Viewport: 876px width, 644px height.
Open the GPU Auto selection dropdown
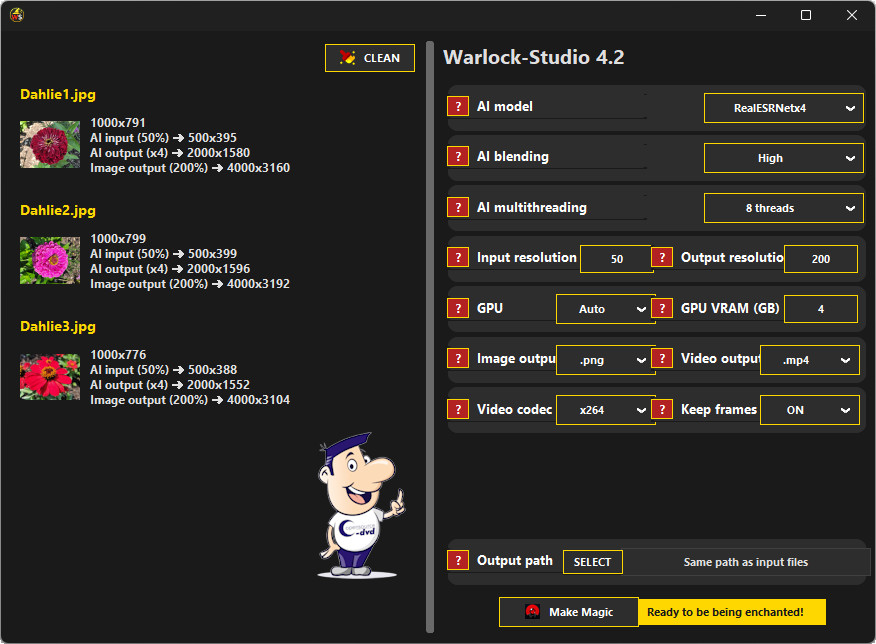point(604,309)
